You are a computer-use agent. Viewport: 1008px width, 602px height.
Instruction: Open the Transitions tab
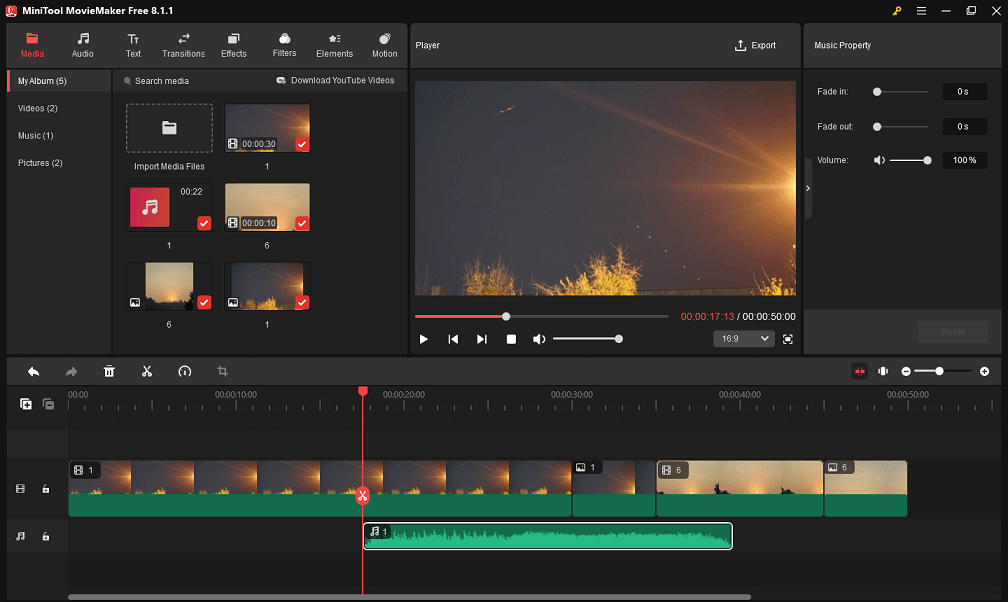(183, 46)
